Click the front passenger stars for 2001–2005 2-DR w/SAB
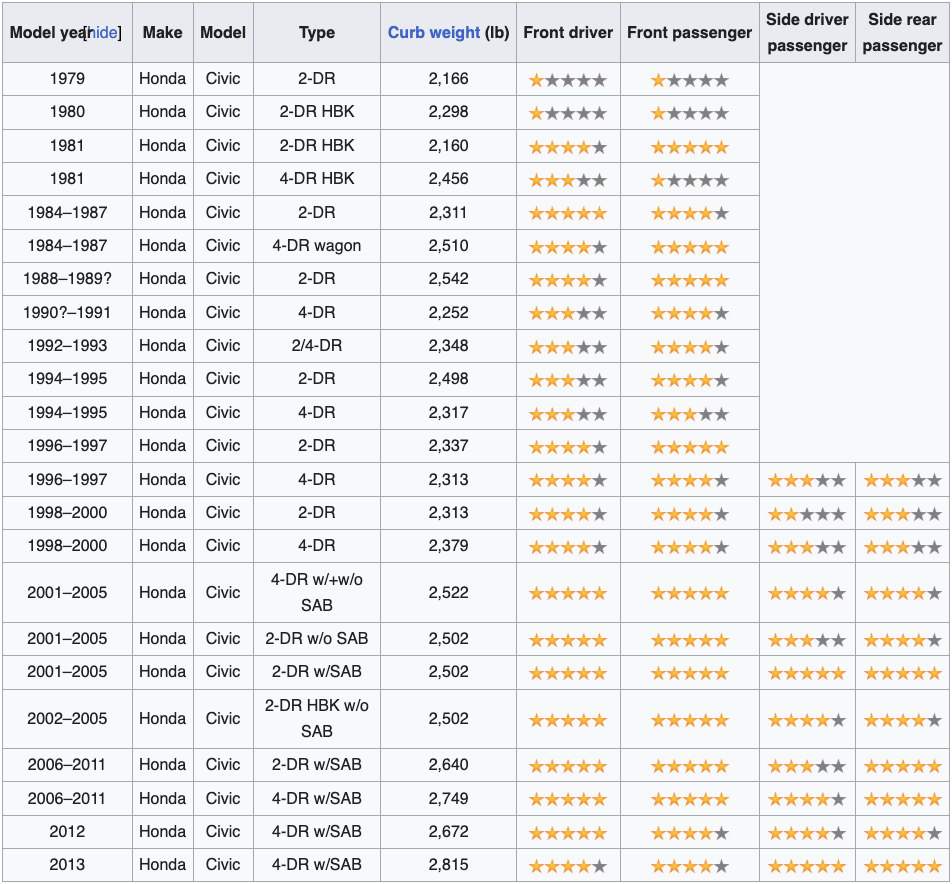The width and height of the screenshot is (952, 884). click(688, 672)
